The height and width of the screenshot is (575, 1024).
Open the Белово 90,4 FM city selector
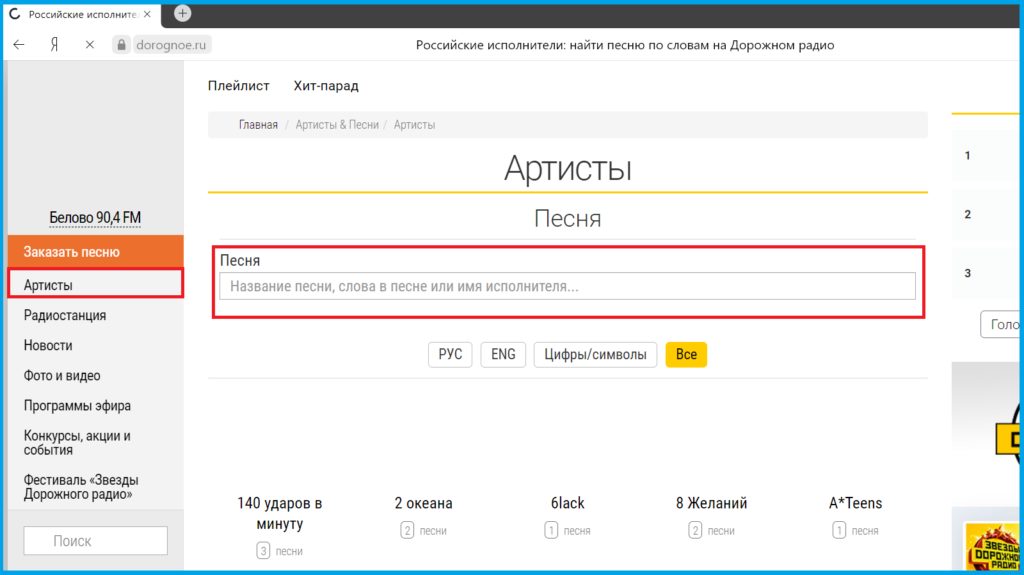click(95, 218)
